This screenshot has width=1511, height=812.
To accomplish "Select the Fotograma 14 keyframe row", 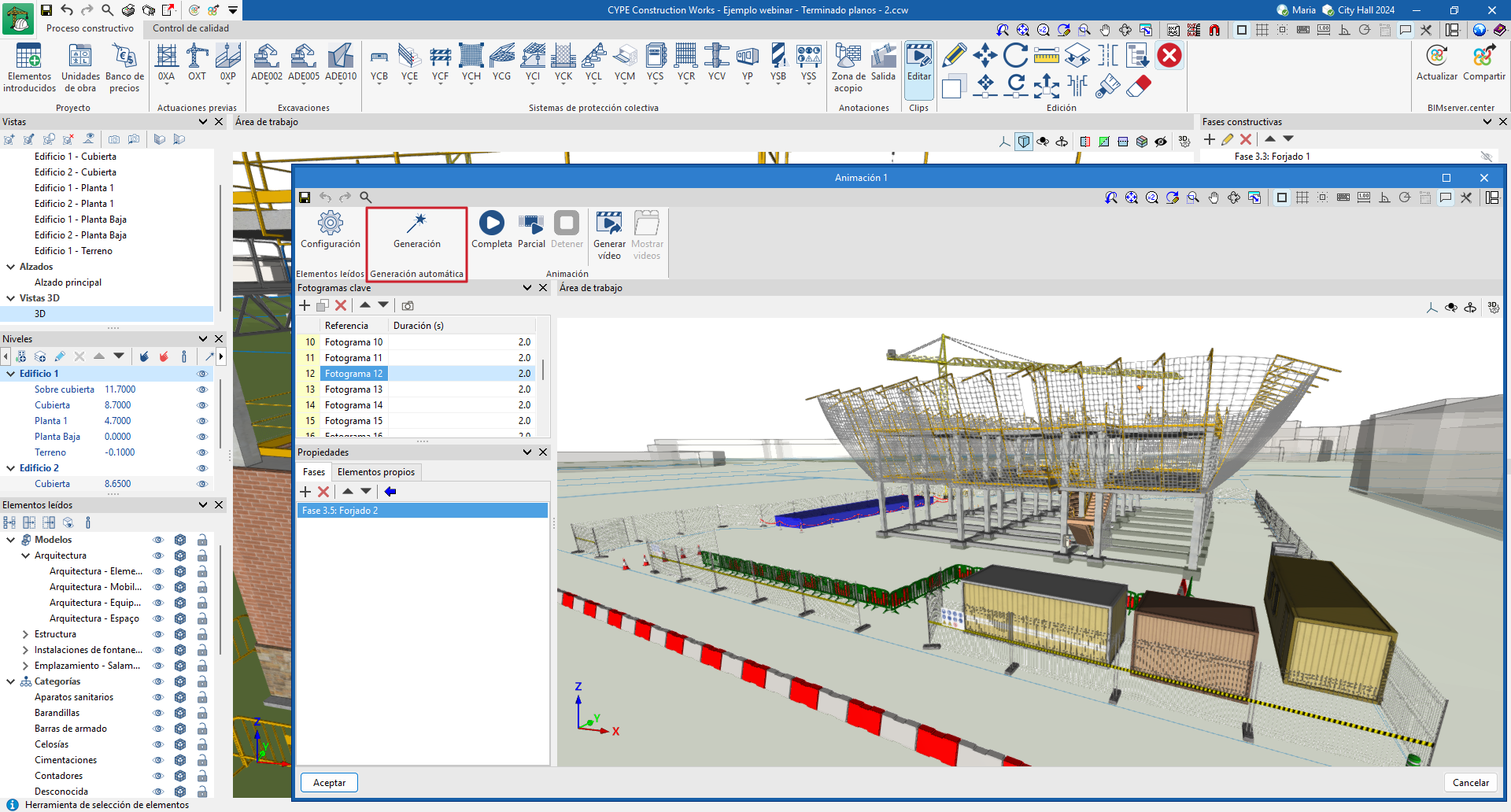I will click(x=353, y=405).
